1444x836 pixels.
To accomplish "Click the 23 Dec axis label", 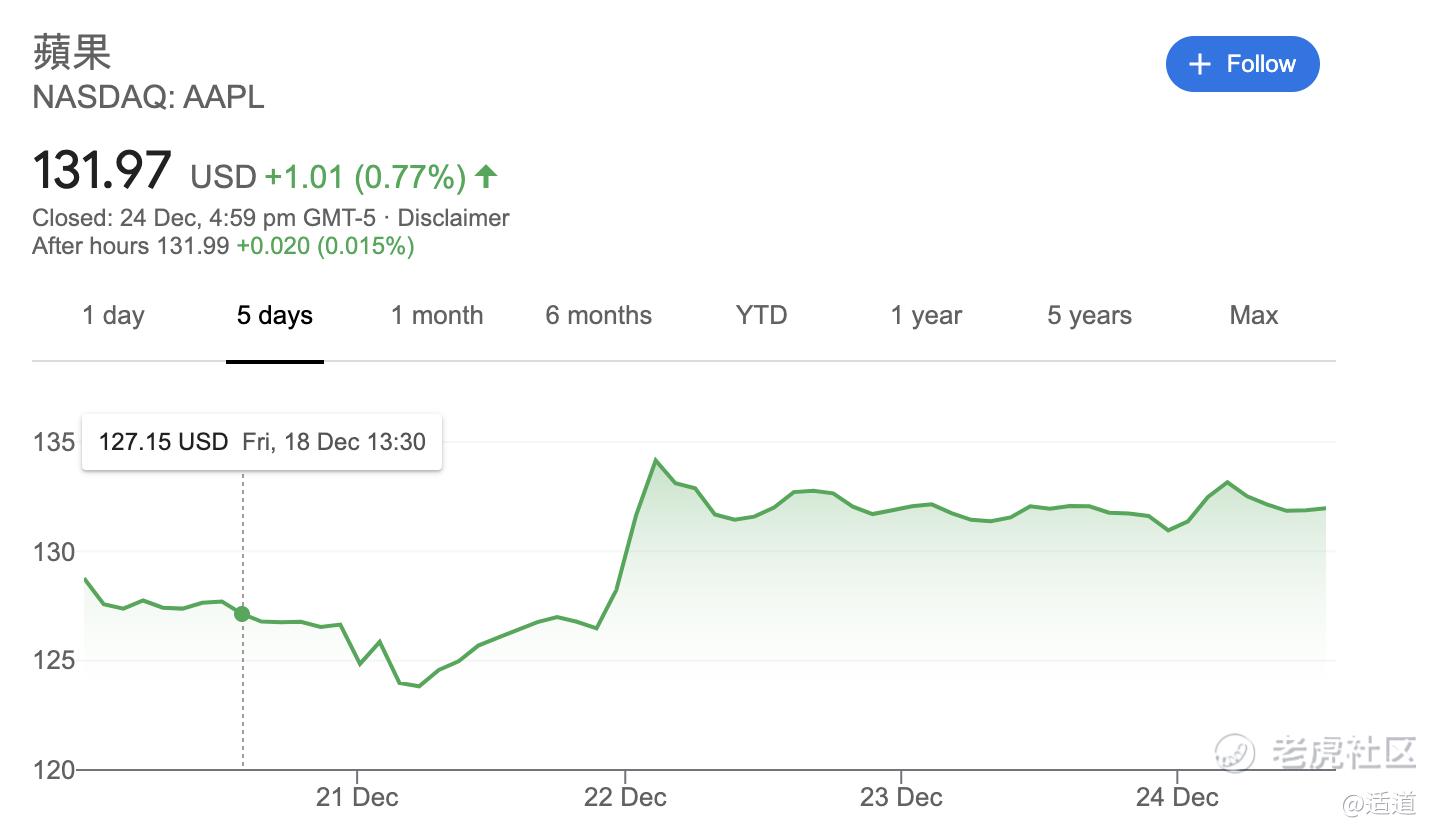I will coord(901,797).
